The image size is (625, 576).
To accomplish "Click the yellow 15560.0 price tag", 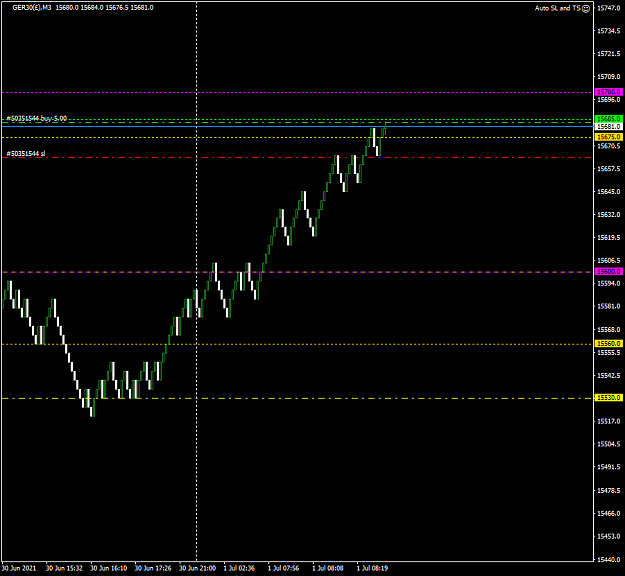I will [x=609, y=344].
